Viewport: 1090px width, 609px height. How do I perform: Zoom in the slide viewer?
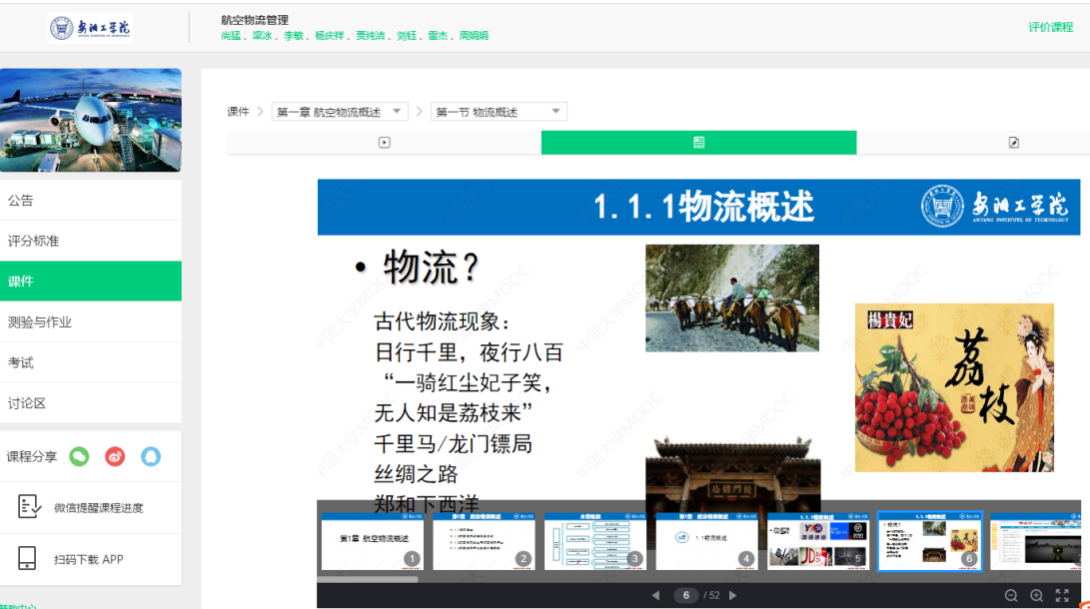[x=1036, y=595]
